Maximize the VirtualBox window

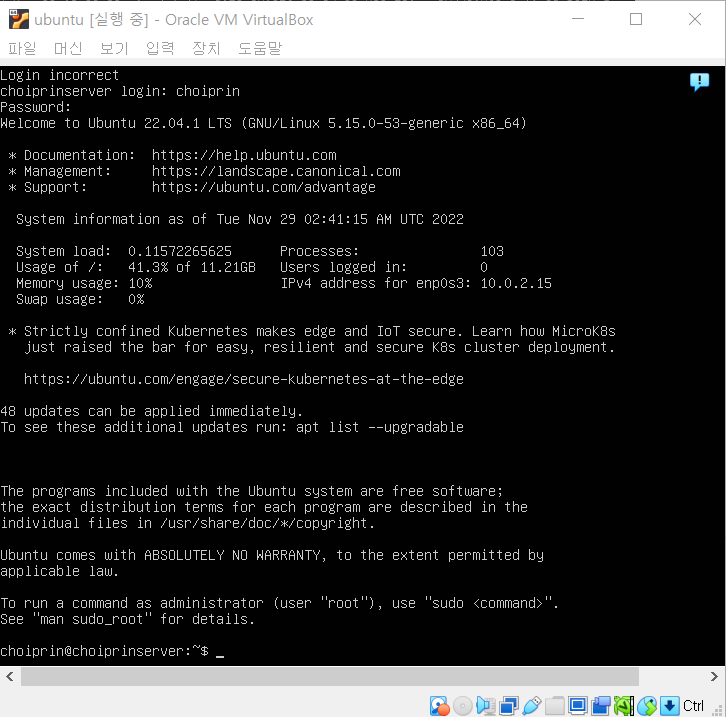[x=636, y=19]
